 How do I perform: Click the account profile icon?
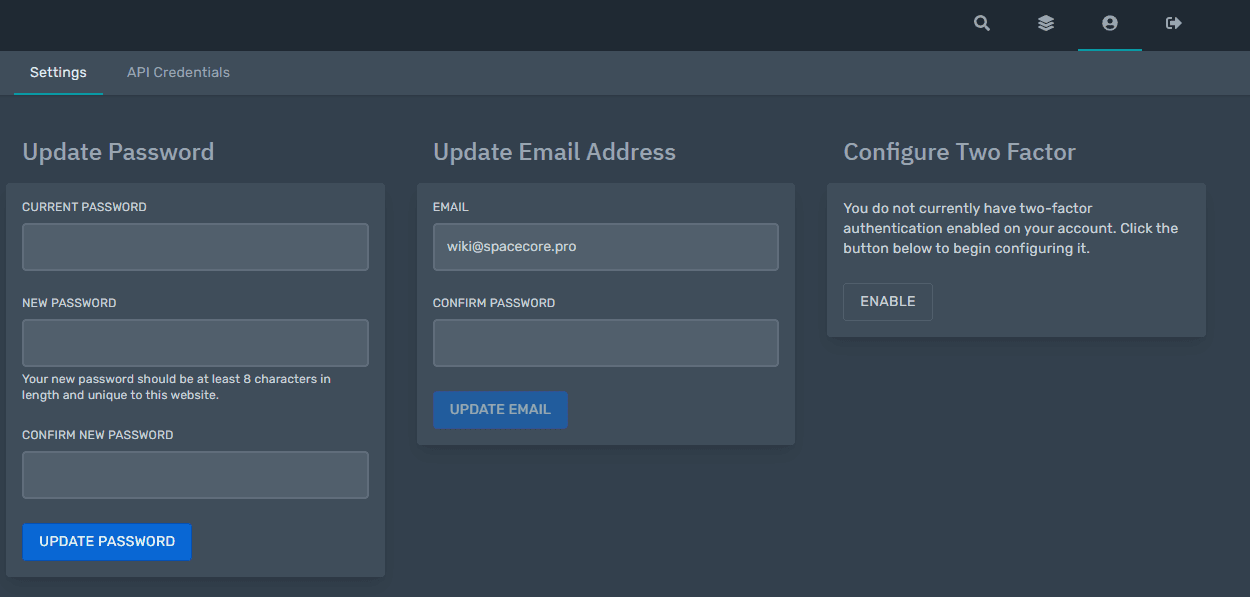pyautogui.click(x=1110, y=23)
